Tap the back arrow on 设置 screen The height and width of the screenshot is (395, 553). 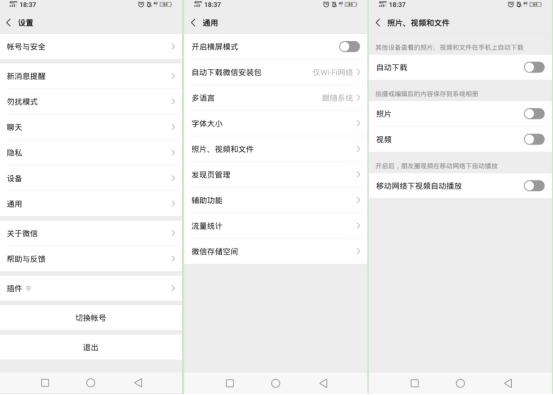(x=9, y=23)
